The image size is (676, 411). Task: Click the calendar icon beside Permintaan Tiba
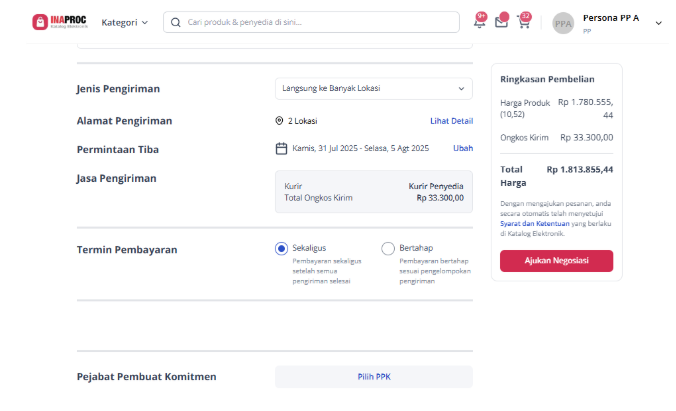coord(281,149)
